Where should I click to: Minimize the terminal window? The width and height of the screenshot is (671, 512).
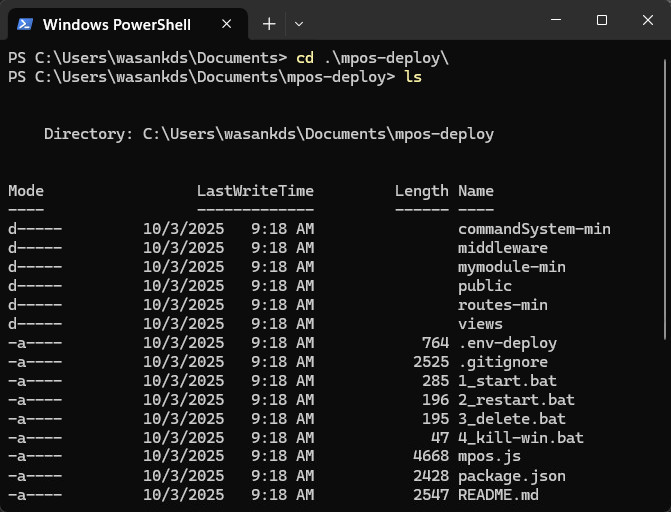point(556,20)
